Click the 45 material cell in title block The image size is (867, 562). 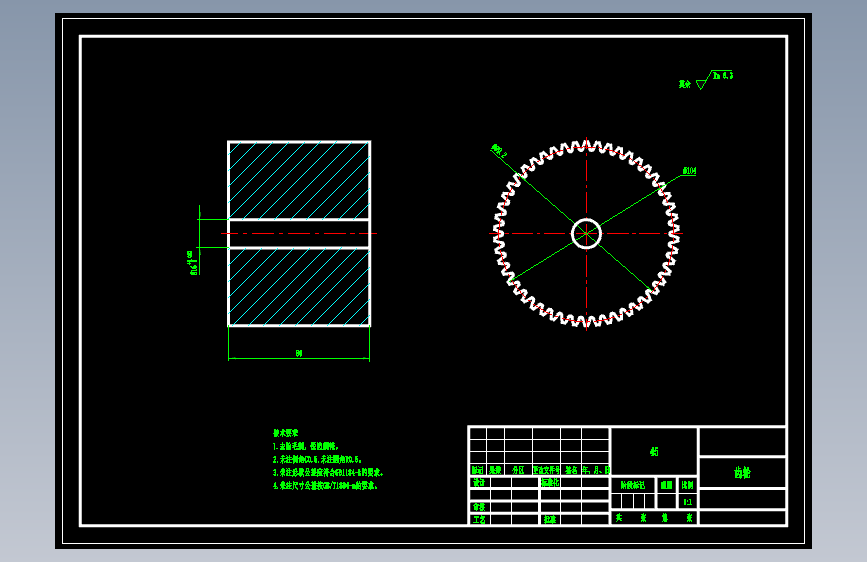(x=654, y=451)
